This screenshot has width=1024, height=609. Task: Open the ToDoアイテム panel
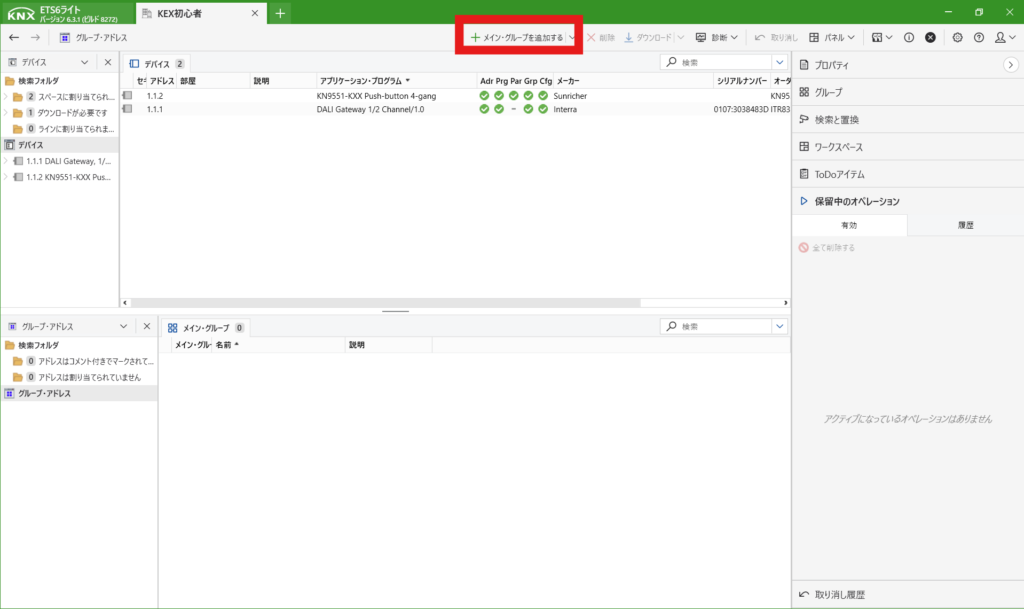click(x=839, y=174)
